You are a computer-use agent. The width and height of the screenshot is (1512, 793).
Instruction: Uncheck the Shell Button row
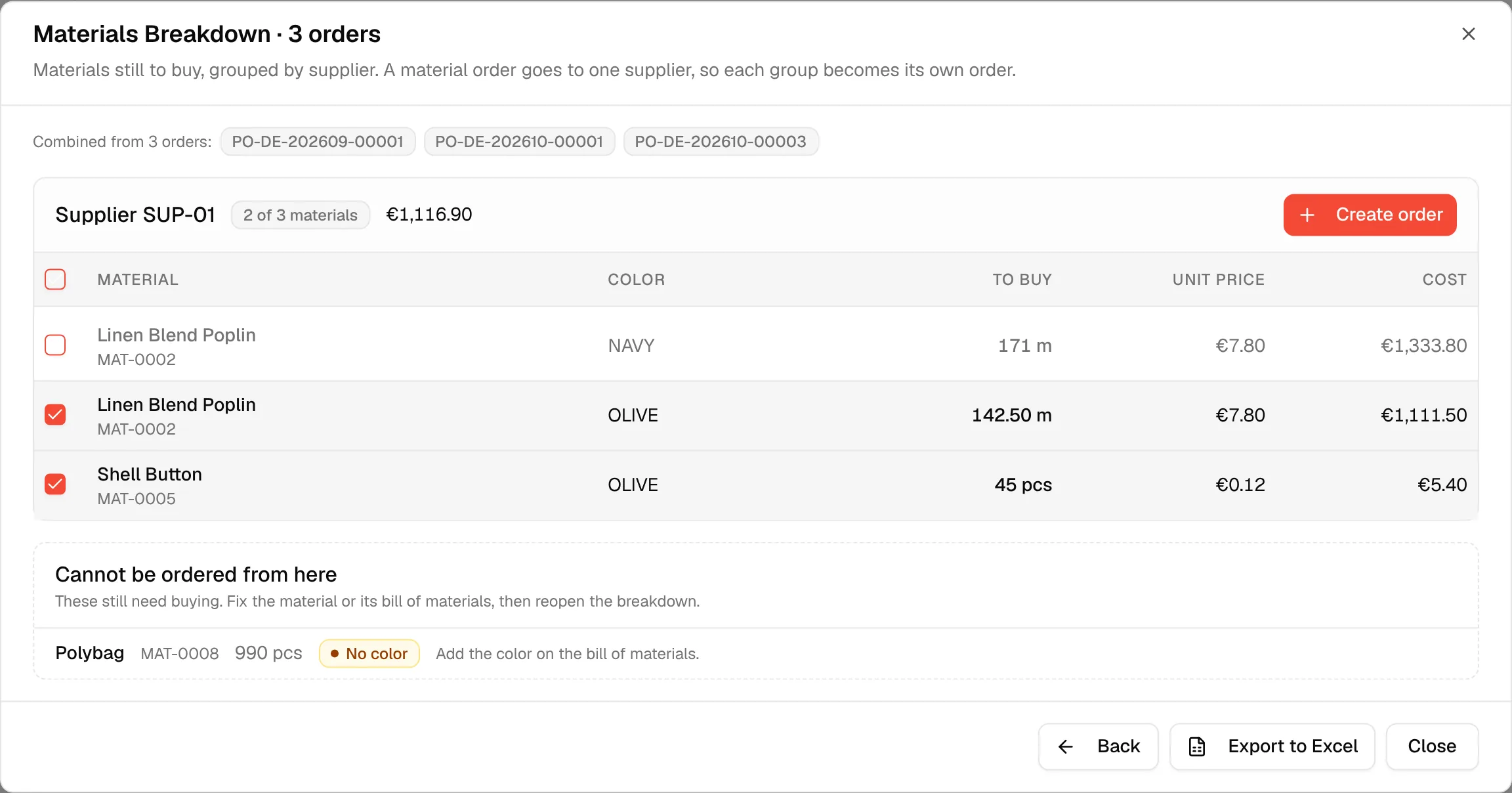pos(55,484)
